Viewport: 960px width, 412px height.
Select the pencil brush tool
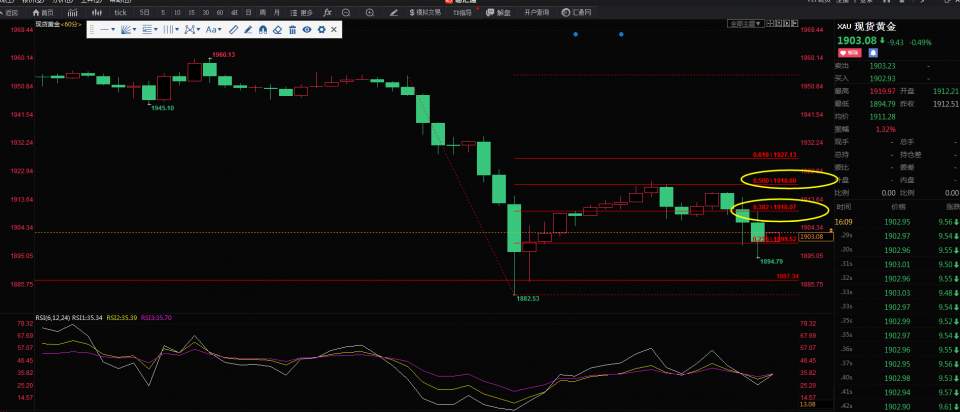coord(248,29)
